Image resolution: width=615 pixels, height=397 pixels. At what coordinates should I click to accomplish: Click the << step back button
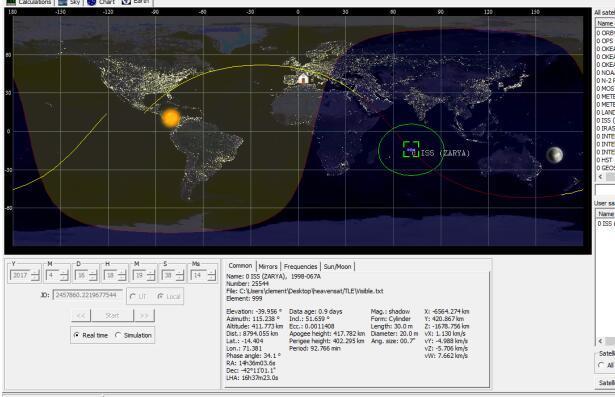(81, 315)
